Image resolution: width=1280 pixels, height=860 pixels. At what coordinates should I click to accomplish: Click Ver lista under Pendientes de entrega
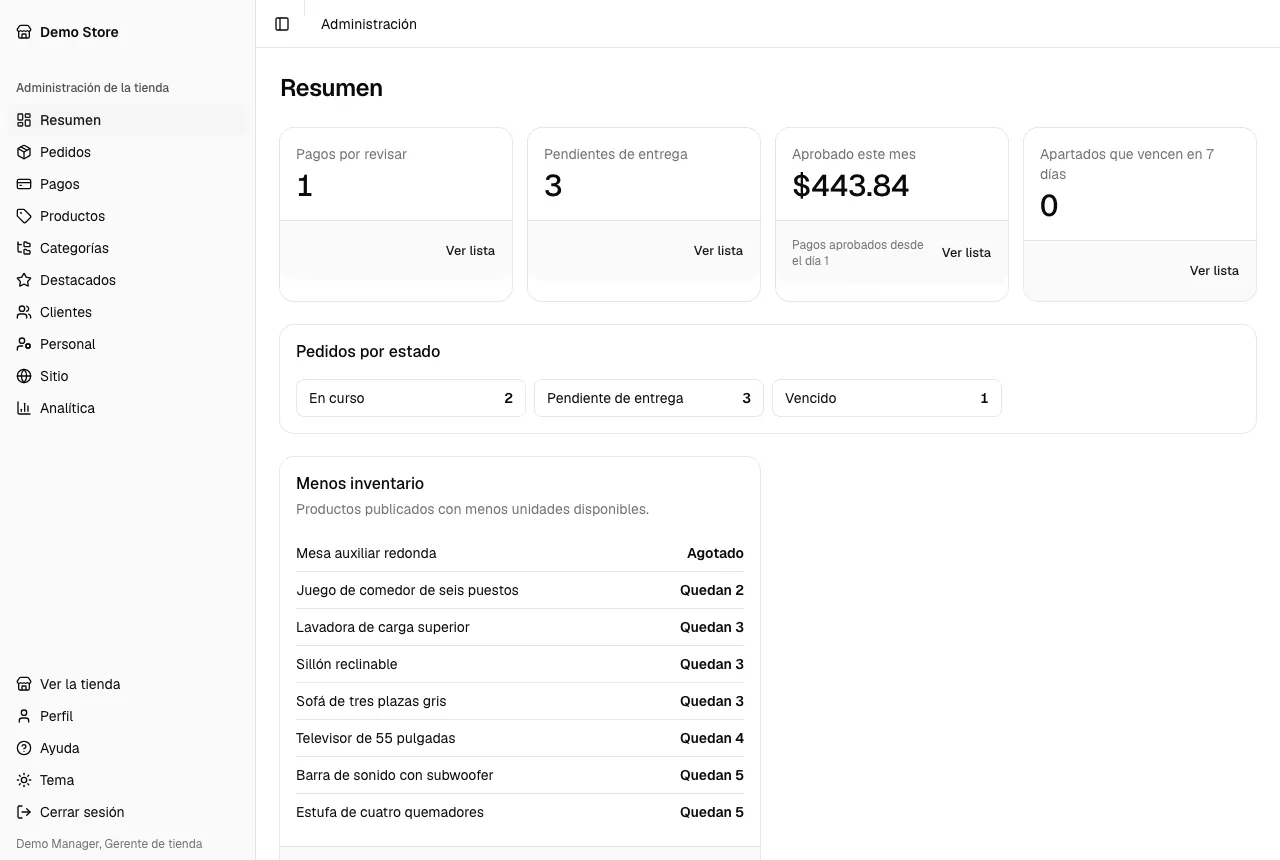[x=718, y=251]
